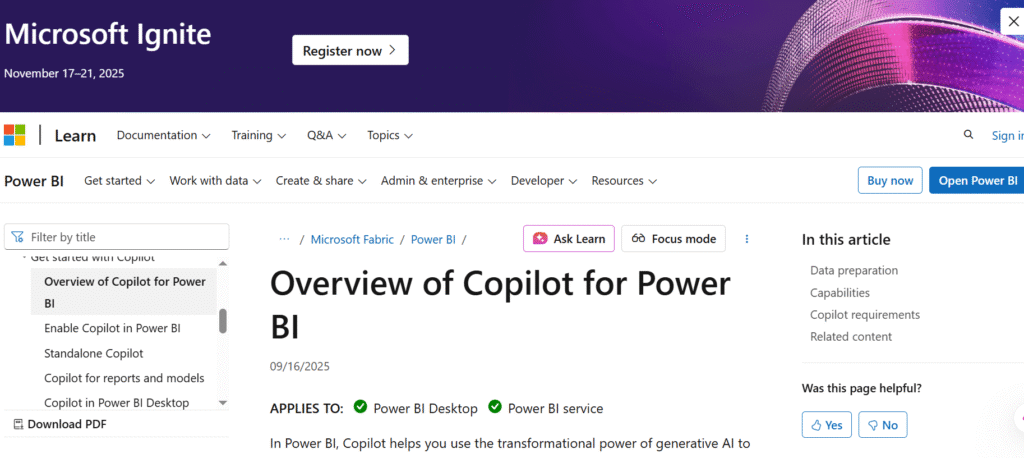Click Download PDF
The image size is (1024, 458).
click(x=60, y=424)
